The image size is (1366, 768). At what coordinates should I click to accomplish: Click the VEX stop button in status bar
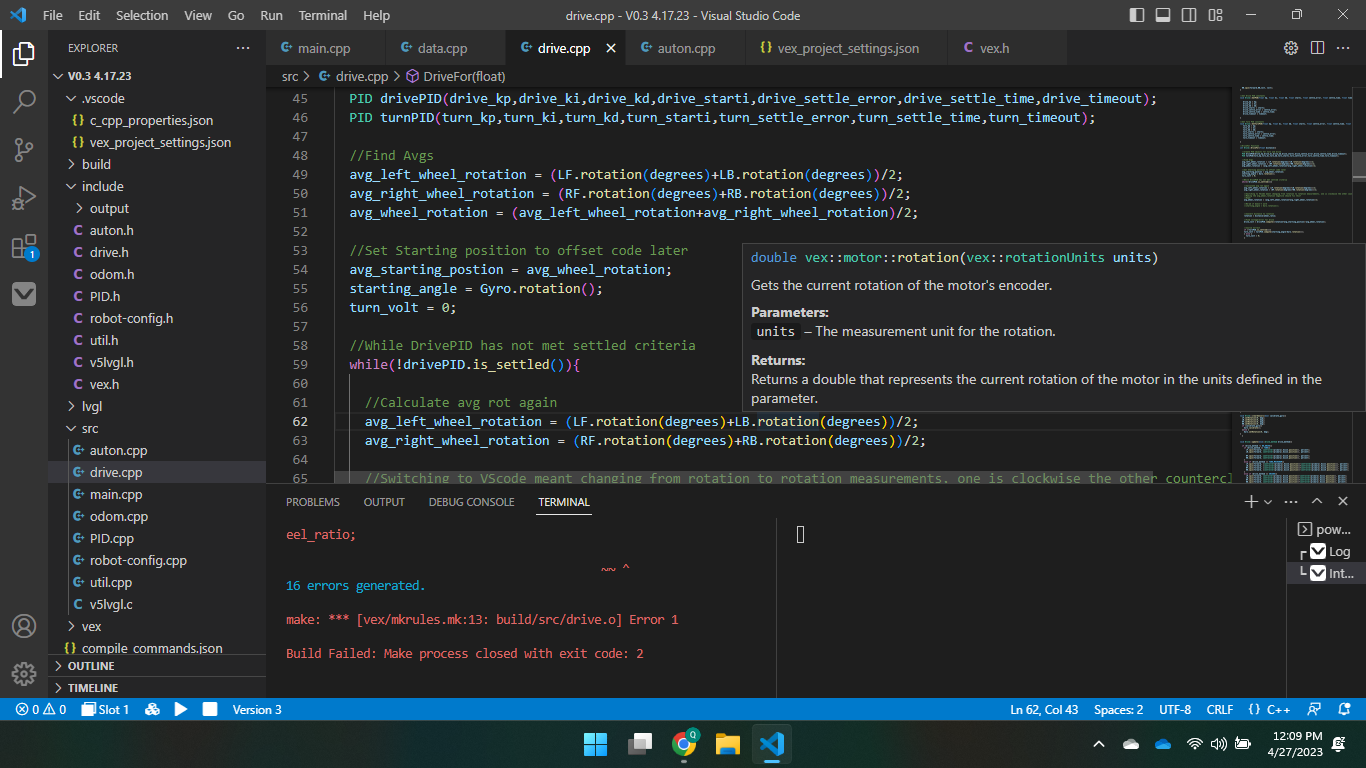[210, 709]
